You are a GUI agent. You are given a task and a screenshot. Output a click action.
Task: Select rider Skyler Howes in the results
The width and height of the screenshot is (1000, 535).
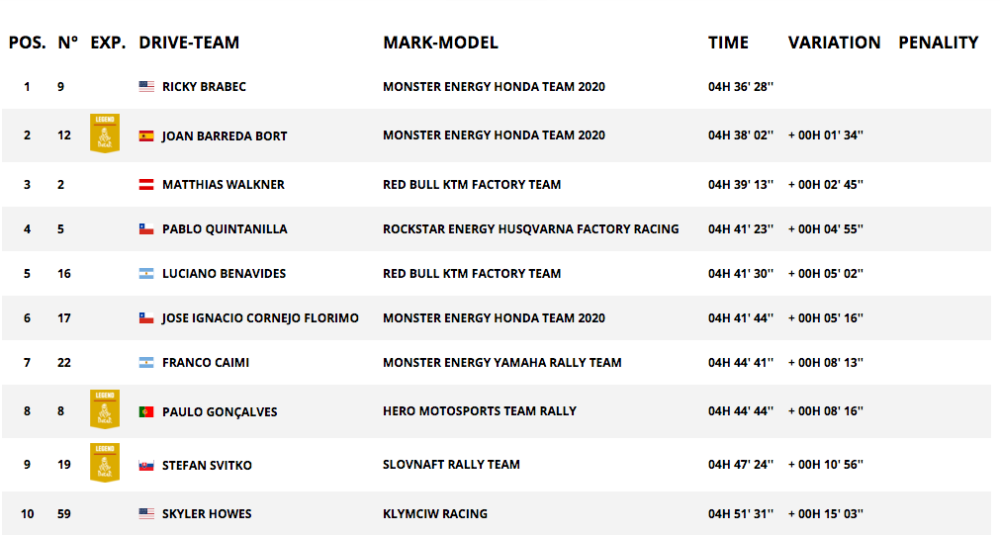click(x=207, y=514)
